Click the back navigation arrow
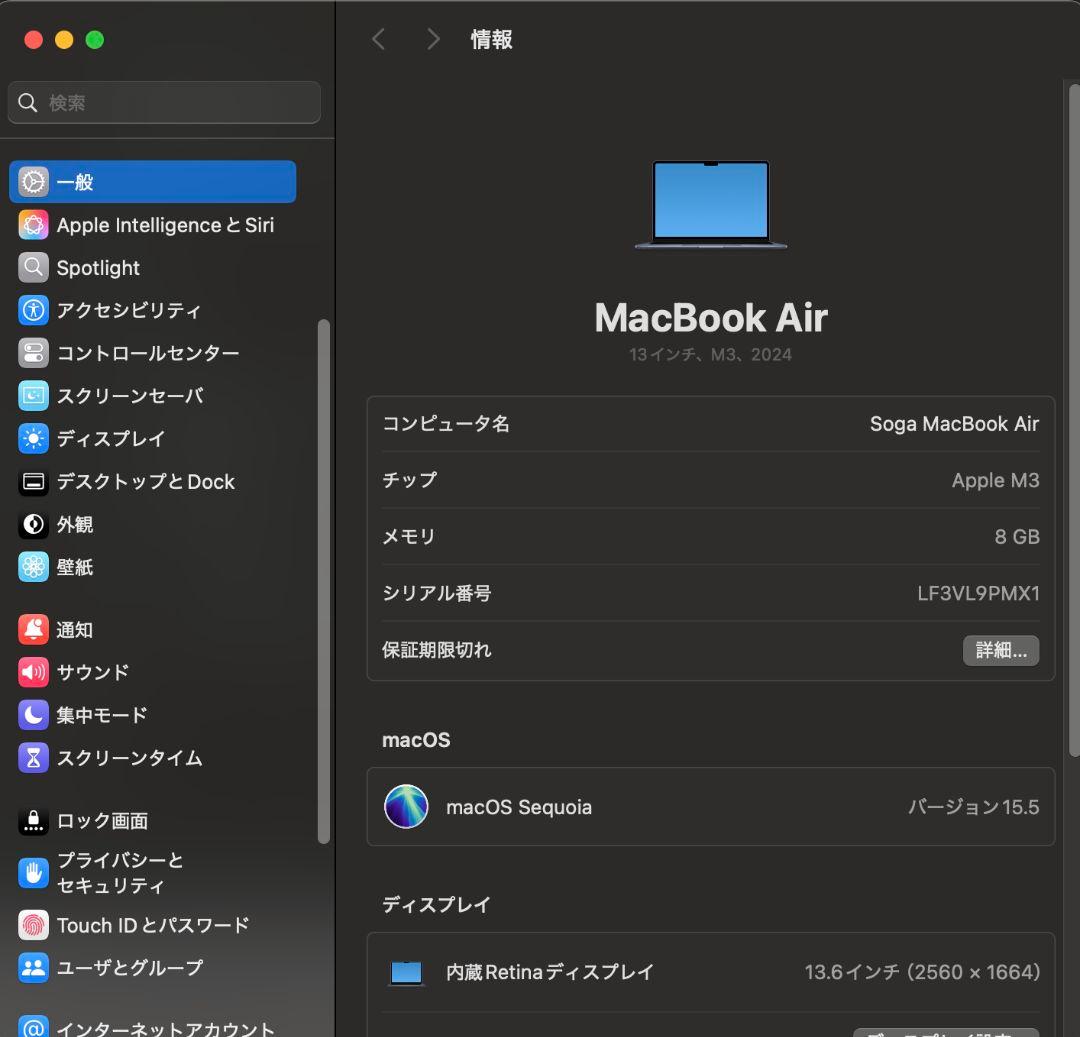The height and width of the screenshot is (1037, 1080). click(378, 39)
